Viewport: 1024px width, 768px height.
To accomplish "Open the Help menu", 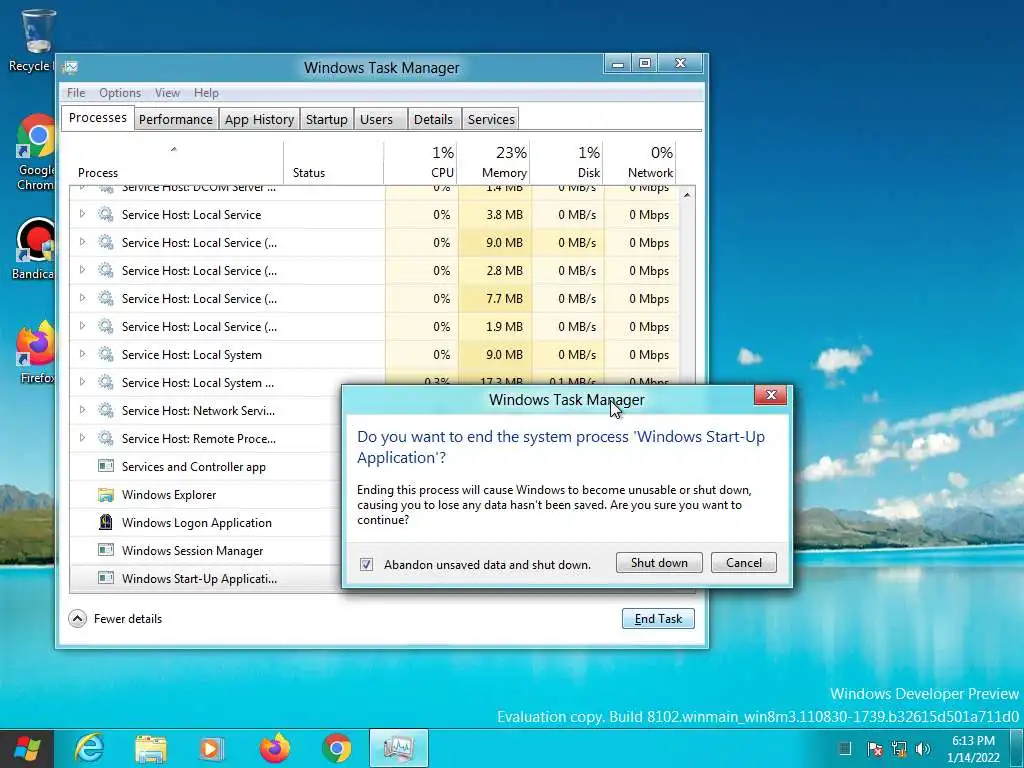I will click(x=206, y=93).
